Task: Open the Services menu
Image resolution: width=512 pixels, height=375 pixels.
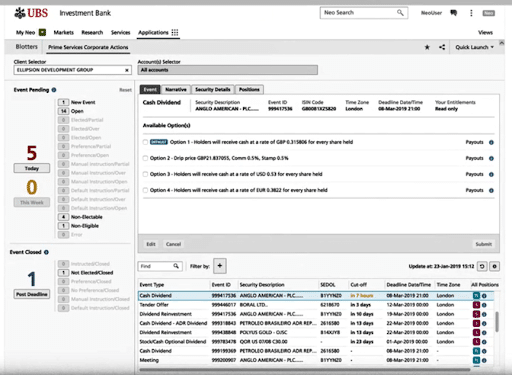Action: point(120,32)
